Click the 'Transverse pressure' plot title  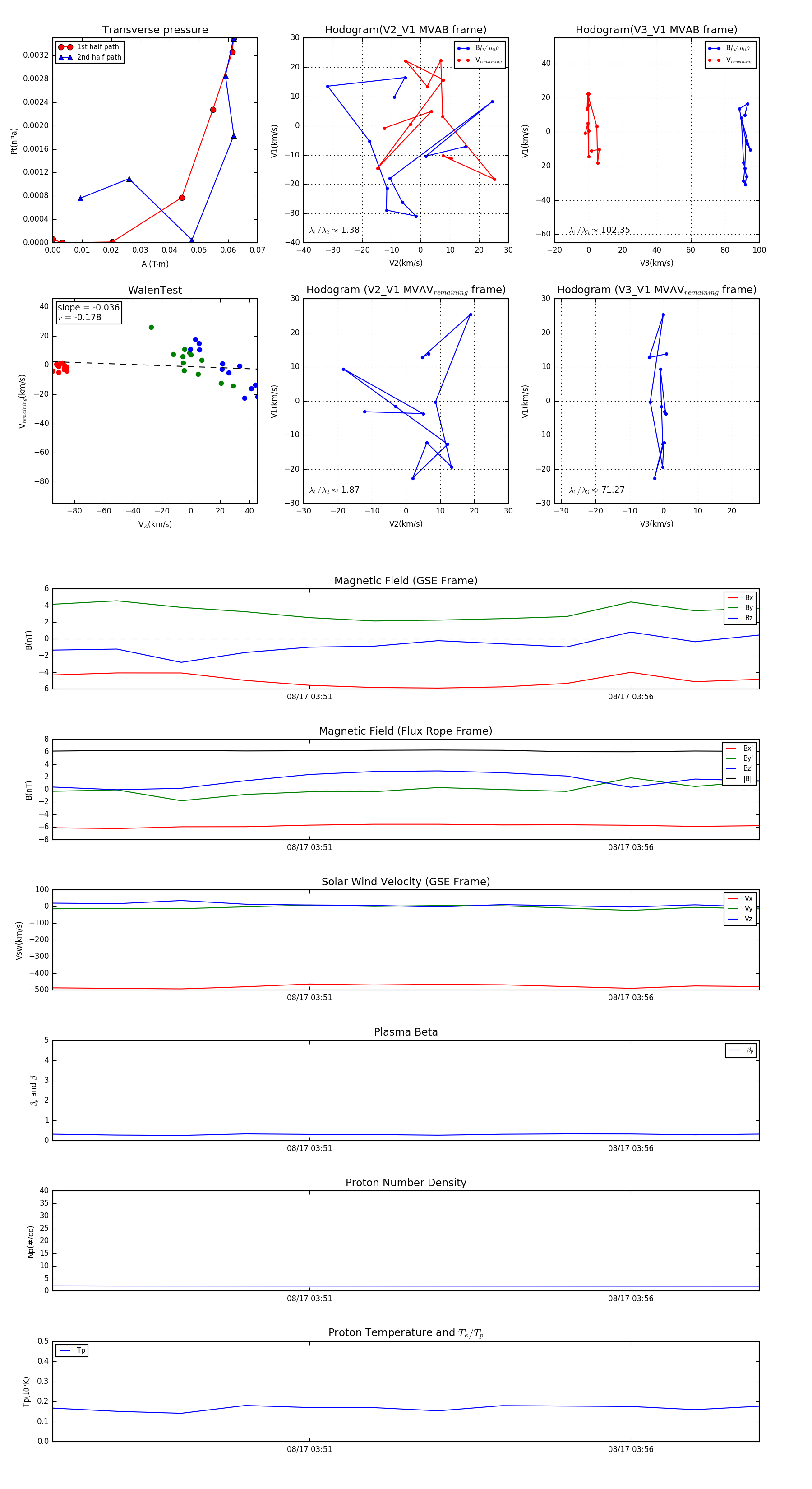pyautogui.click(x=155, y=29)
